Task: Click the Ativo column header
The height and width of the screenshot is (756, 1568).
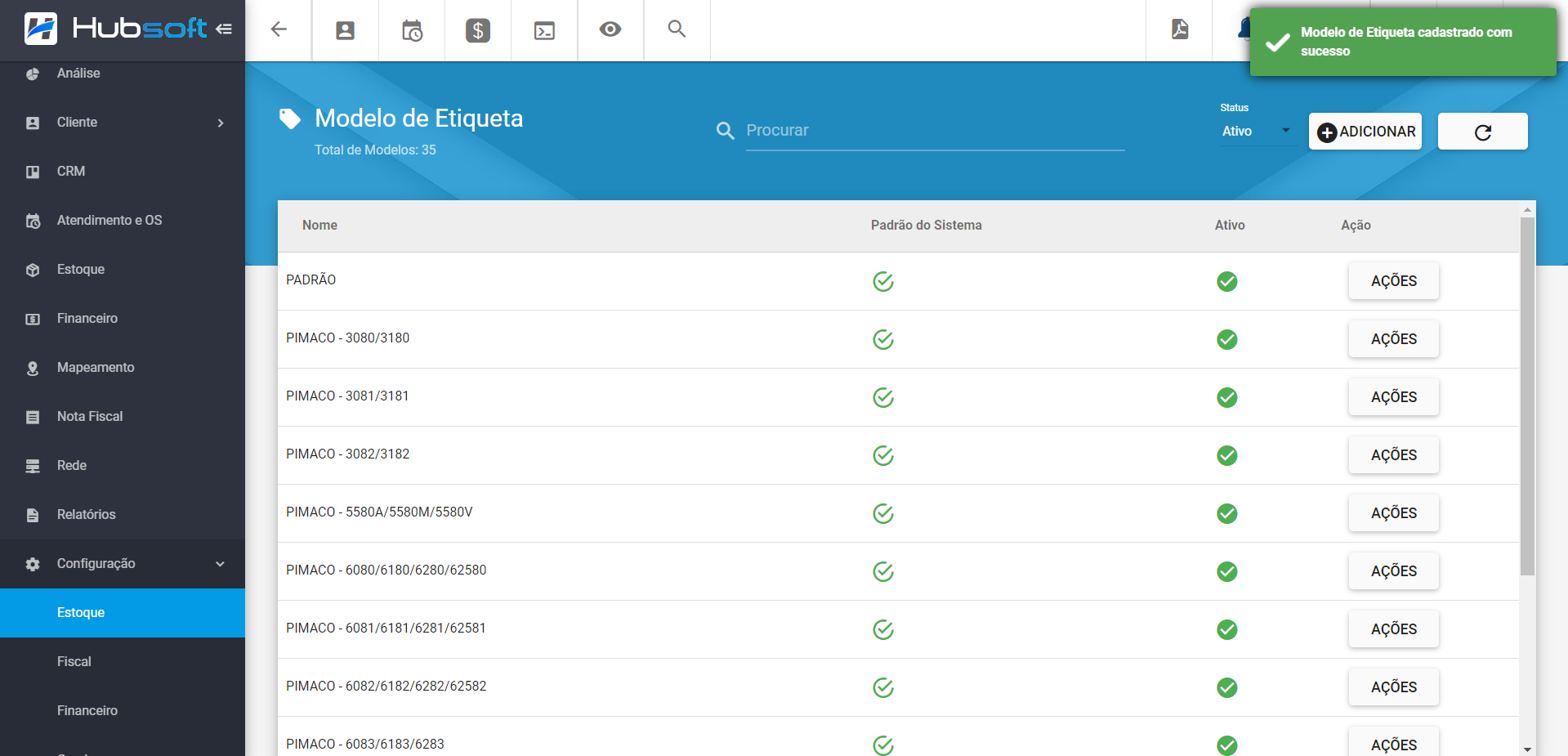Action: 1230,226
